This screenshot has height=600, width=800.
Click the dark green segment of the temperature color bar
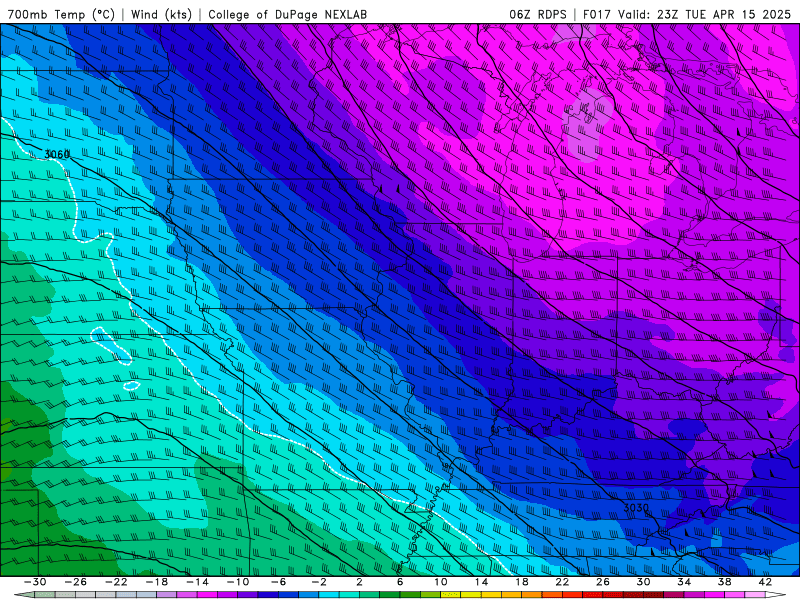[x=390, y=595]
